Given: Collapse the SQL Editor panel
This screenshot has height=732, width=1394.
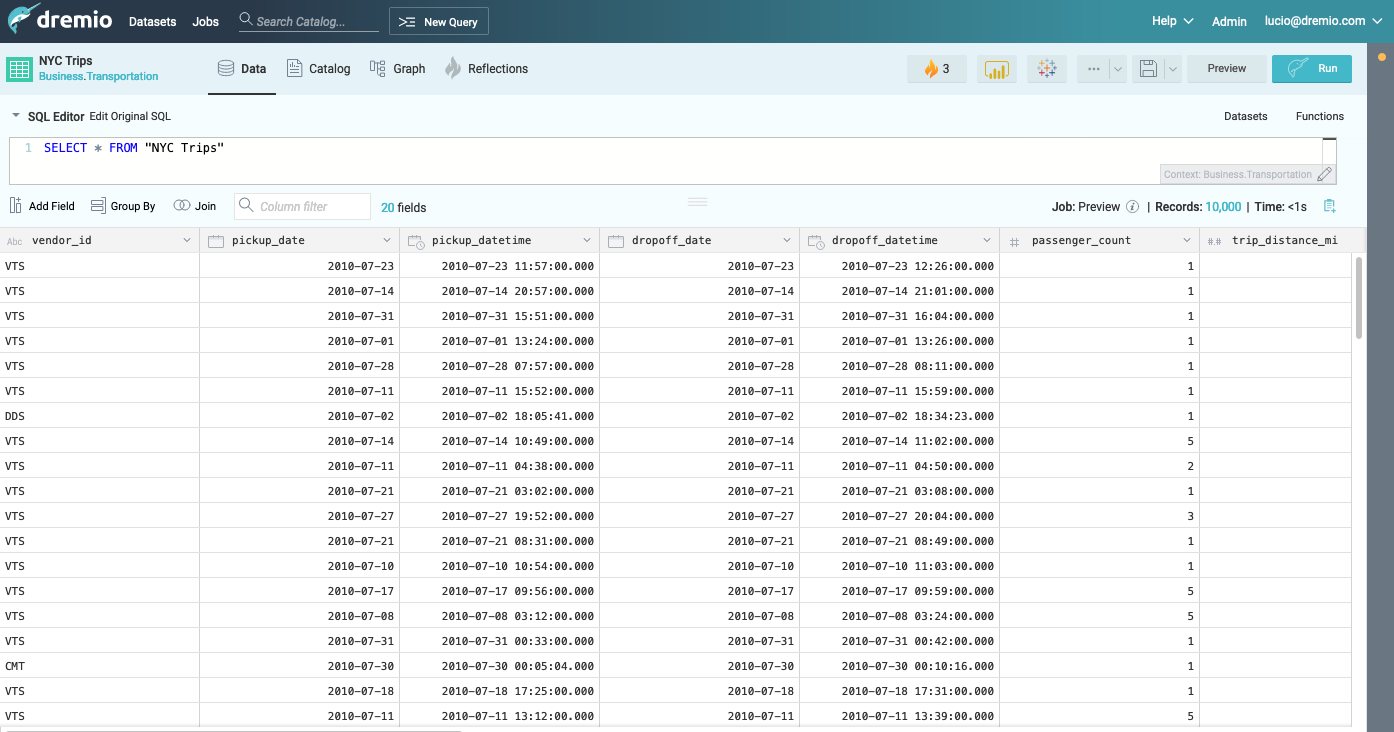Looking at the screenshot, I should pyautogui.click(x=16, y=116).
